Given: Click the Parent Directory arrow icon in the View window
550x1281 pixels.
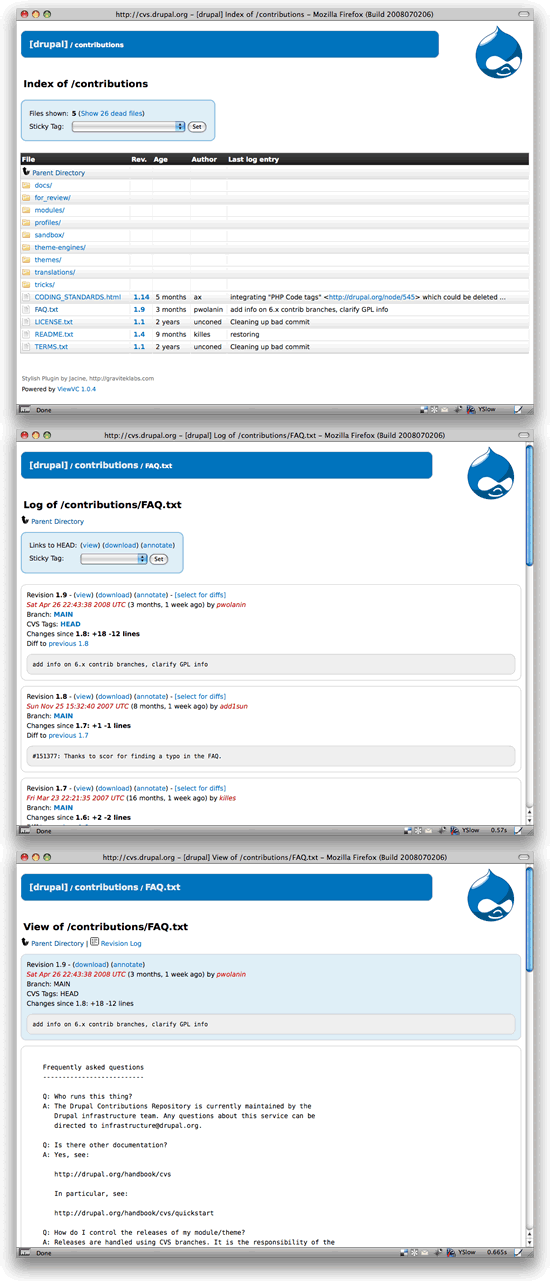Looking at the screenshot, I should point(26,943).
